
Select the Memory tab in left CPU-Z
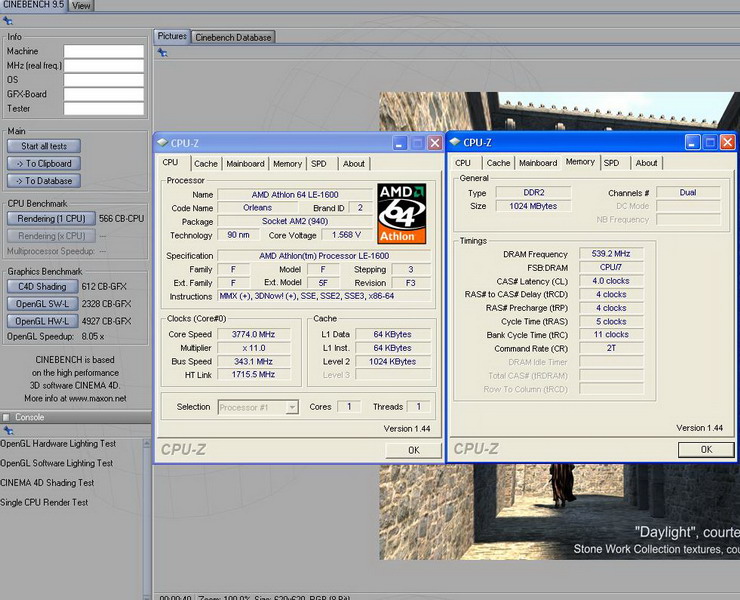(287, 164)
